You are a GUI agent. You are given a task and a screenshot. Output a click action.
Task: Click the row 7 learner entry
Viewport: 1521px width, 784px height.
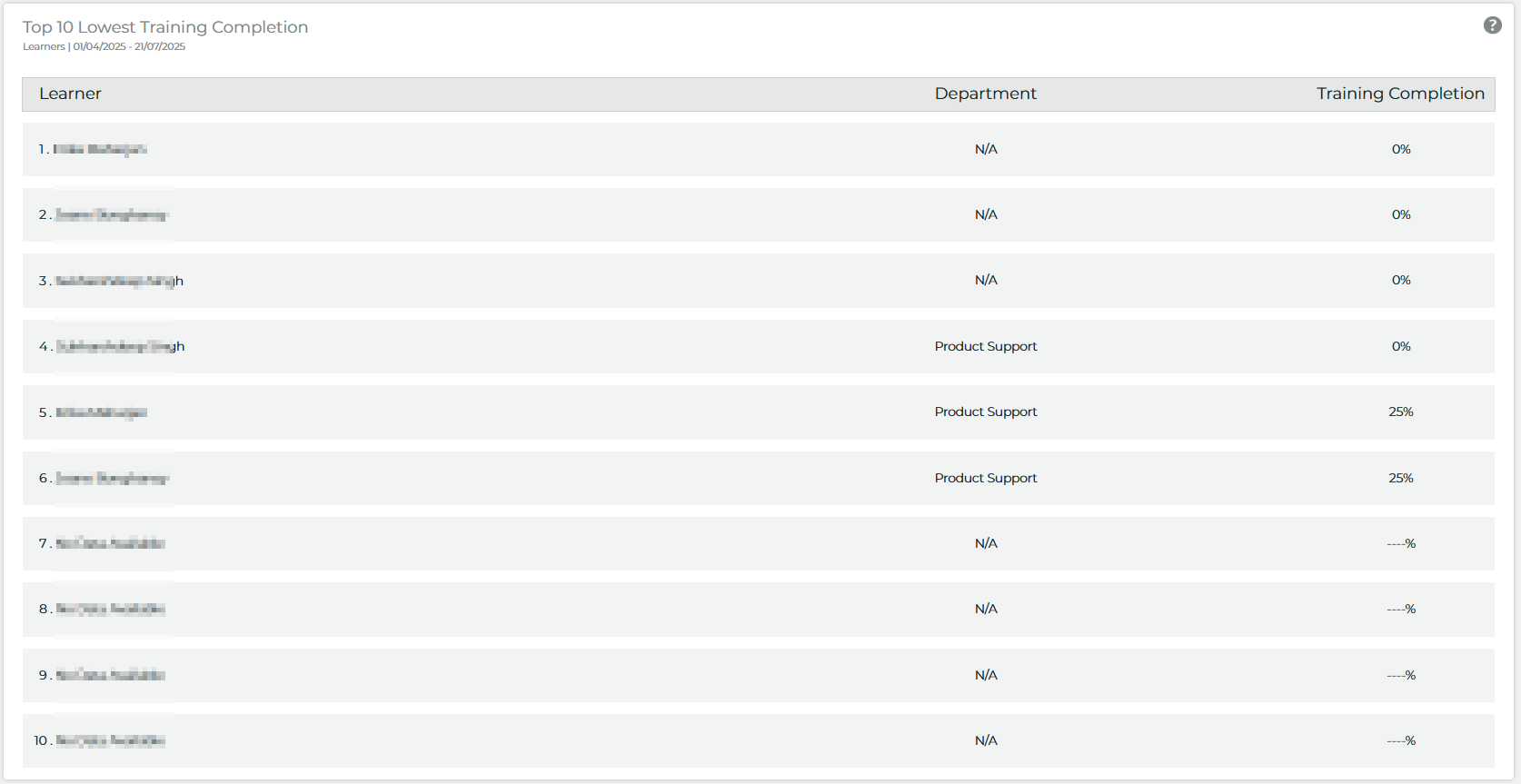tap(110, 543)
